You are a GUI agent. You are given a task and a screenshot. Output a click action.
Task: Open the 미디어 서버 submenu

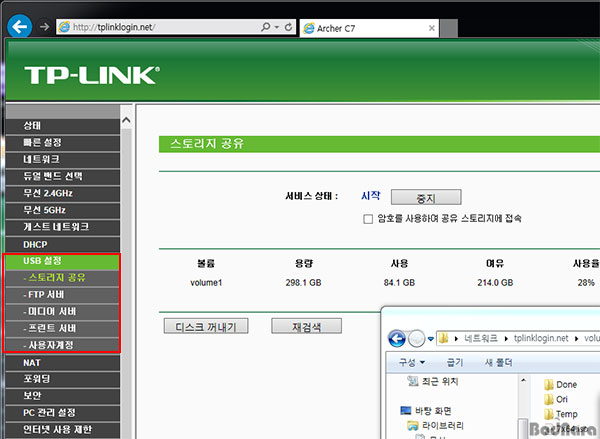coord(63,312)
